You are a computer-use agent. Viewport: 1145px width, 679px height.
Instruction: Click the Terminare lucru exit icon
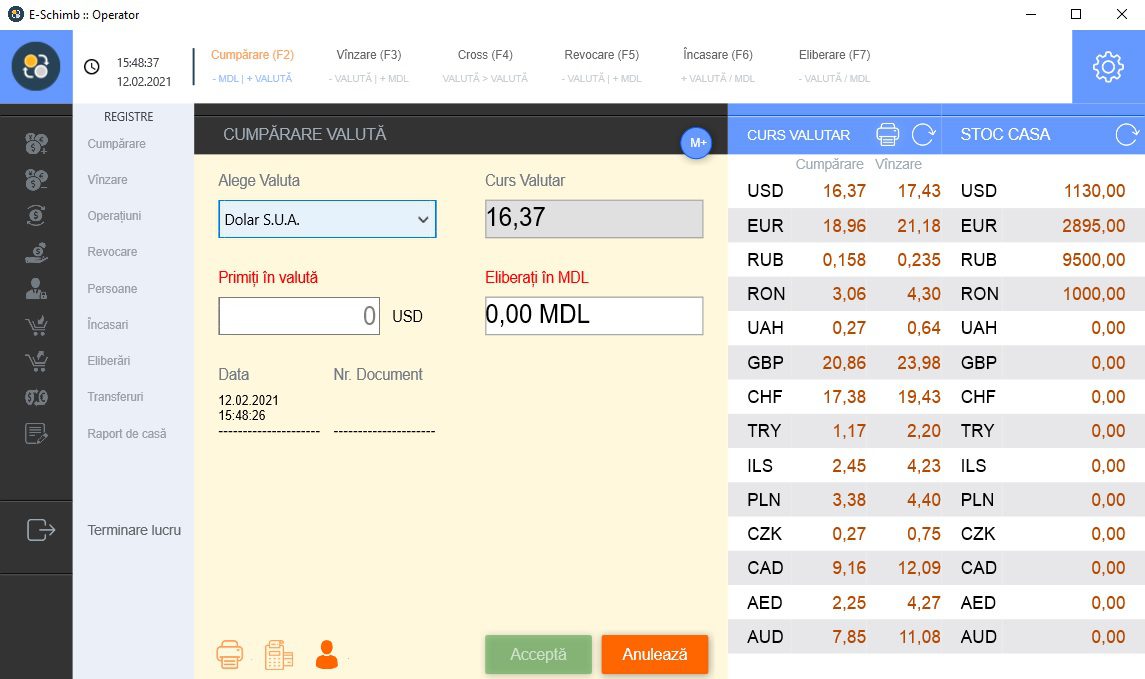41,529
